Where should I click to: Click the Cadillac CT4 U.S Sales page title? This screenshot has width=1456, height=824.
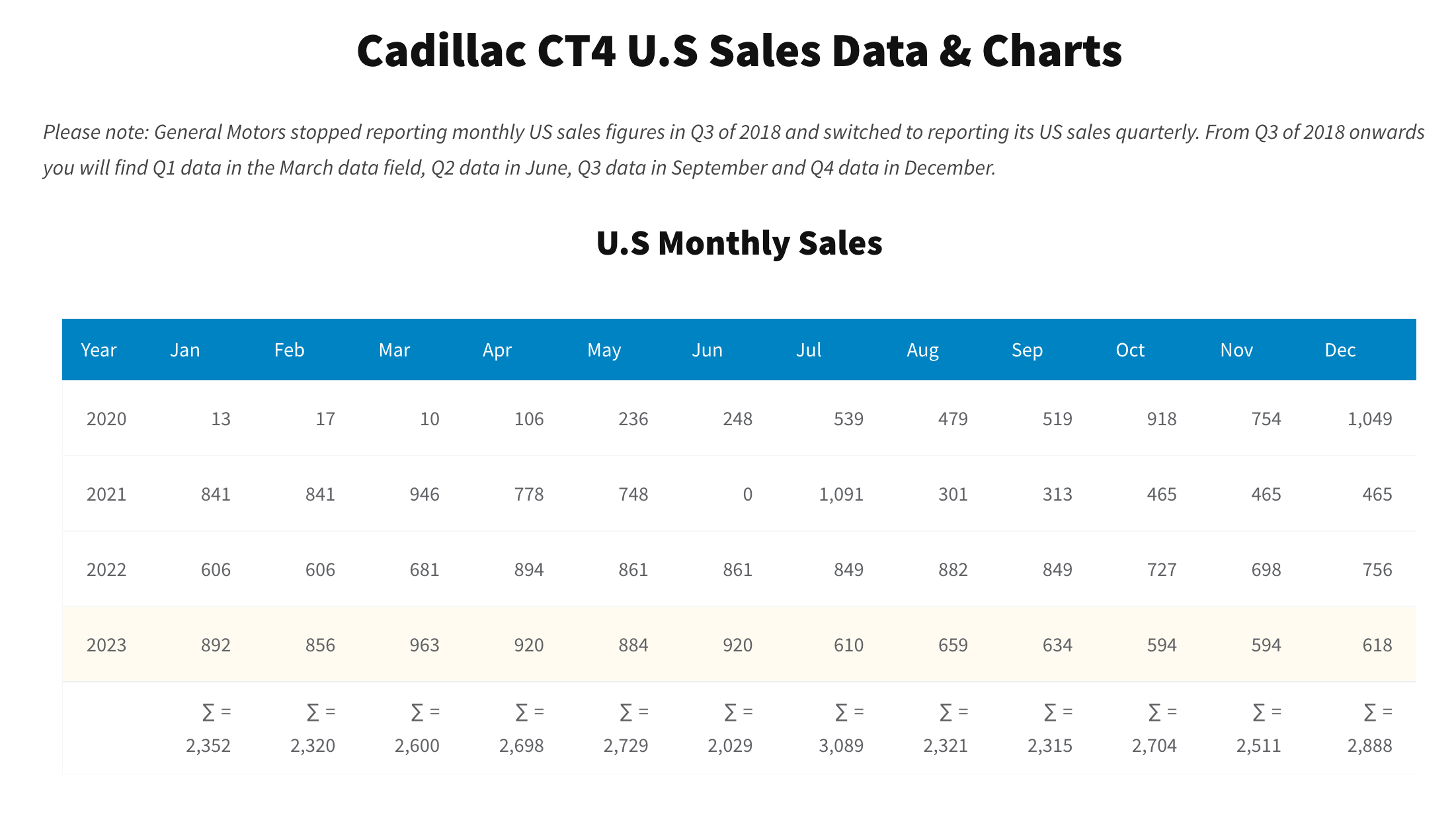coord(739,51)
